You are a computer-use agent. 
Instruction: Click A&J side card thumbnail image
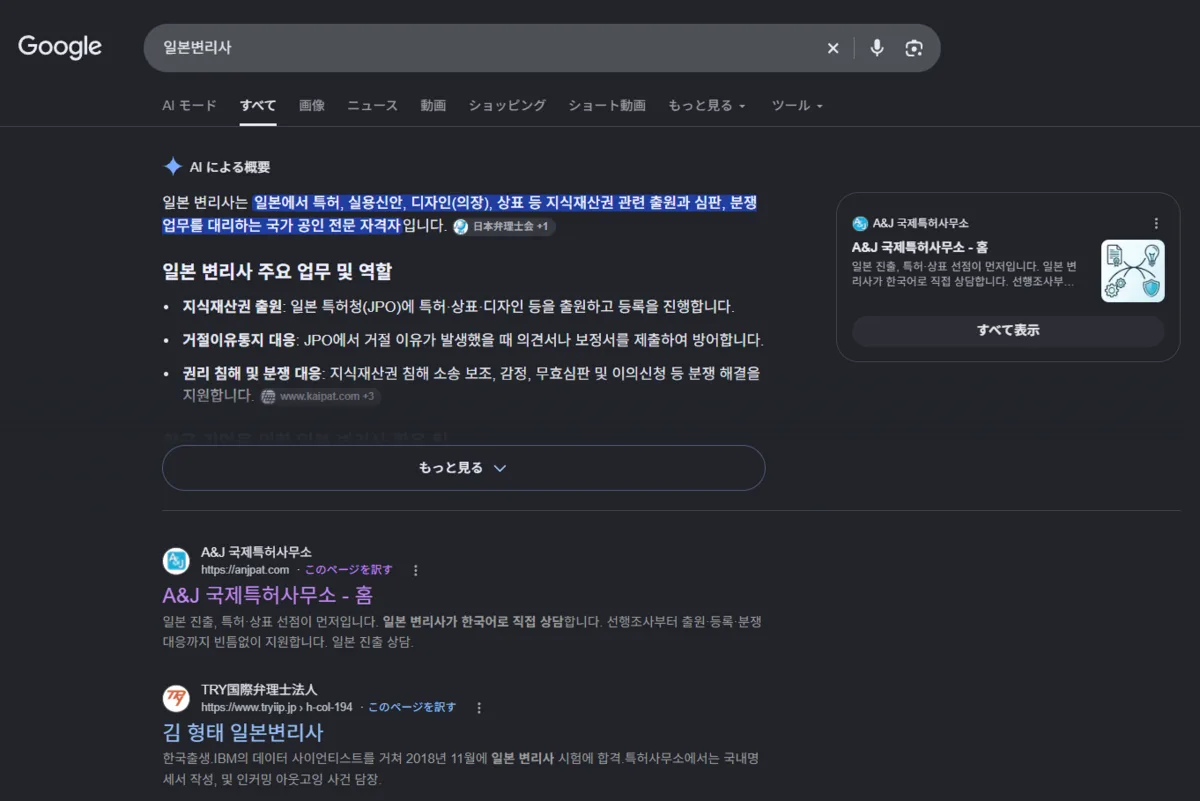click(1133, 271)
